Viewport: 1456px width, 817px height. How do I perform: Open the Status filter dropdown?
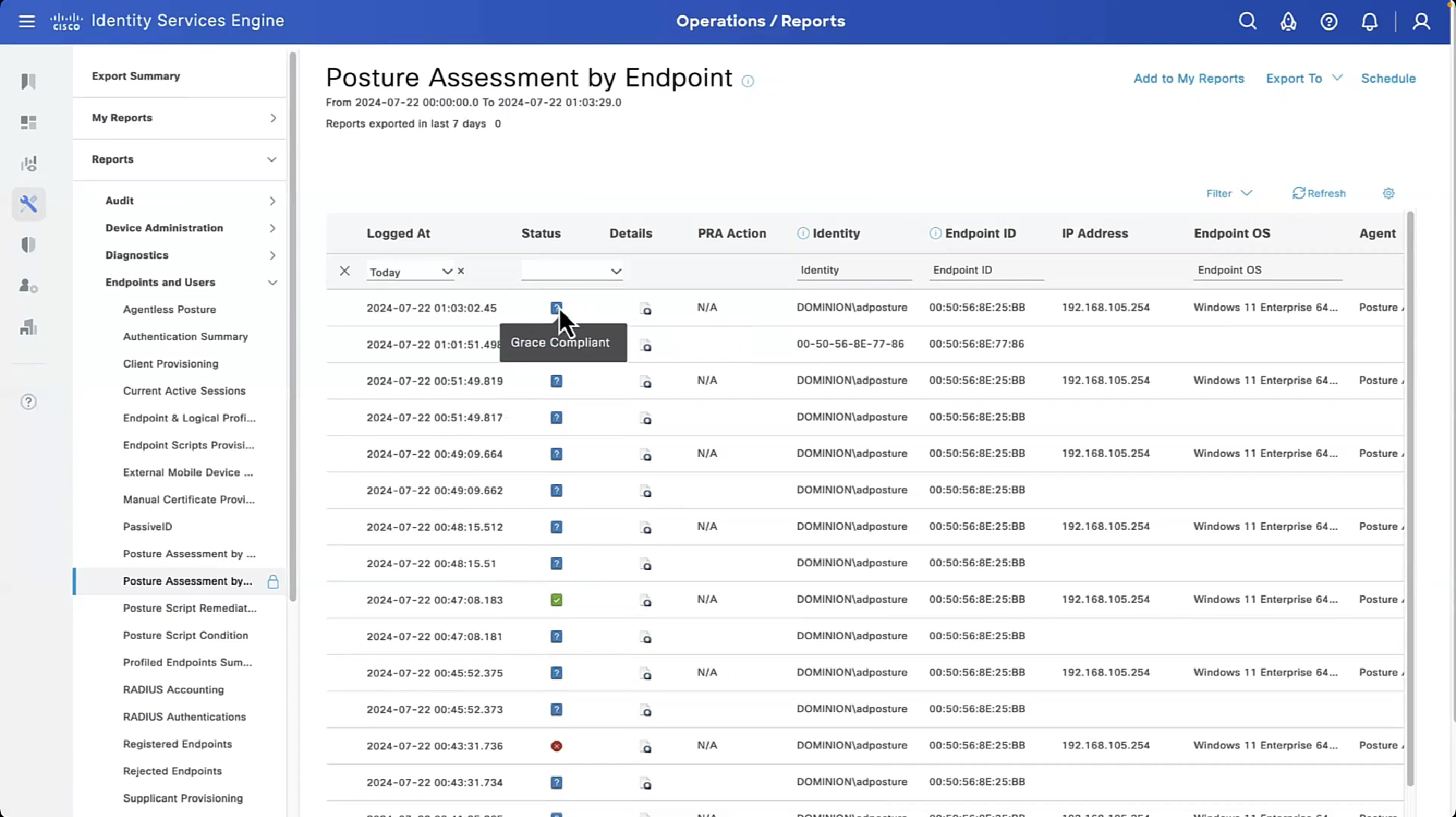click(572, 271)
